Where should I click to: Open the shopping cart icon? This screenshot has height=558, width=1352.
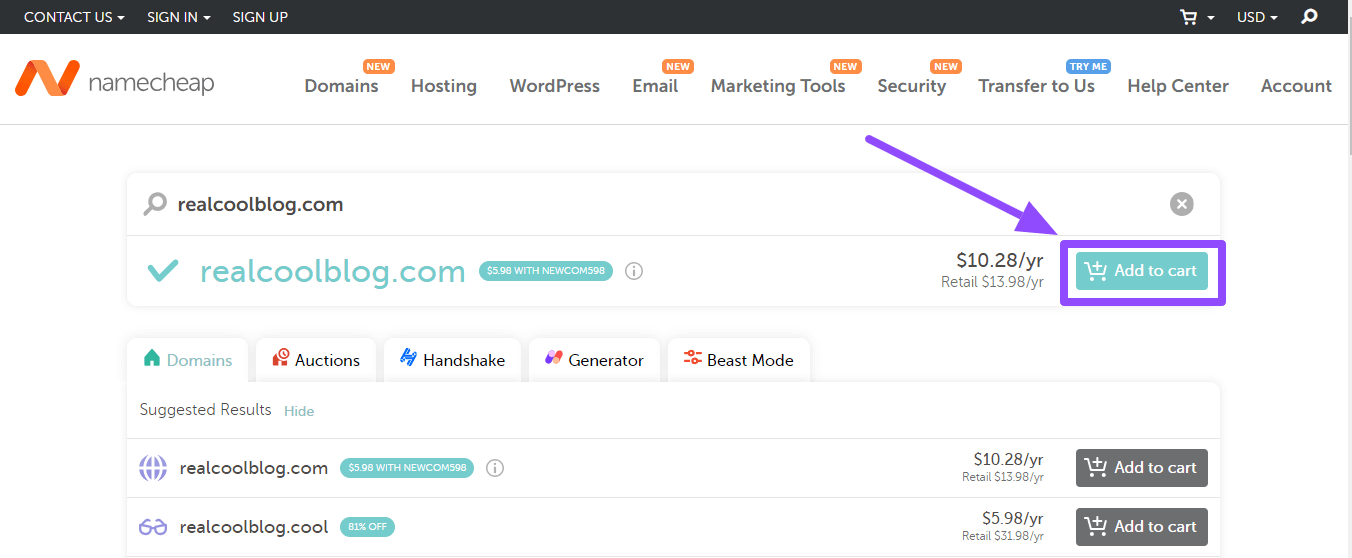[1188, 17]
